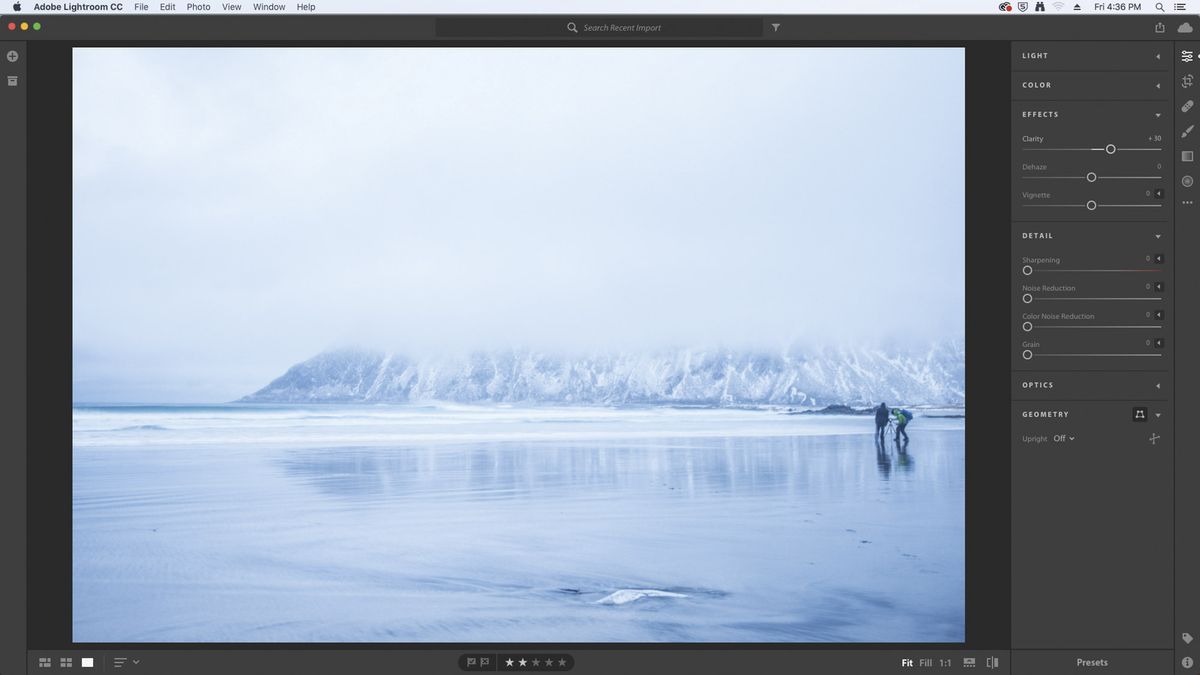The height and width of the screenshot is (675, 1200).
Task: Toggle the Pick flag on the photo
Action: 470,662
